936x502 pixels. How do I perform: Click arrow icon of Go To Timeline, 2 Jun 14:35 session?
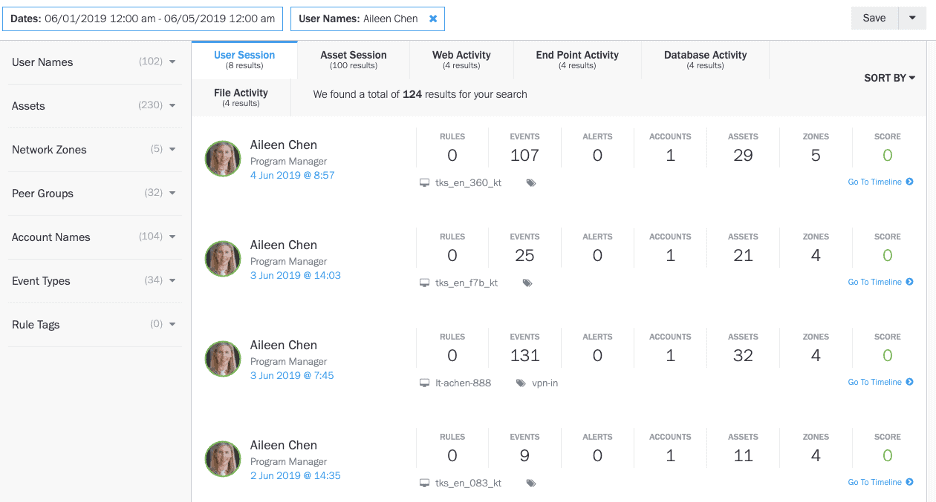tap(910, 482)
